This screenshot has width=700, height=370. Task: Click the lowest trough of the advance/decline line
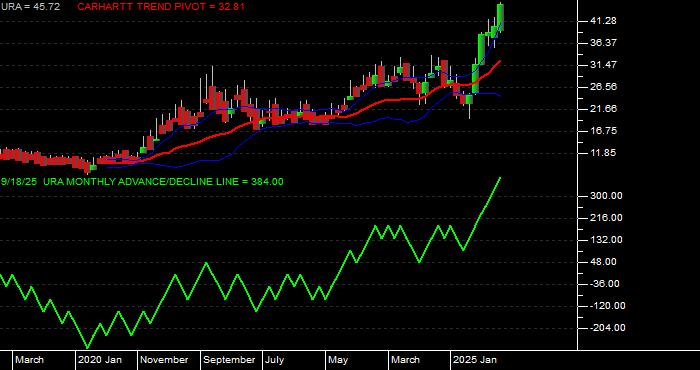tap(88, 347)
